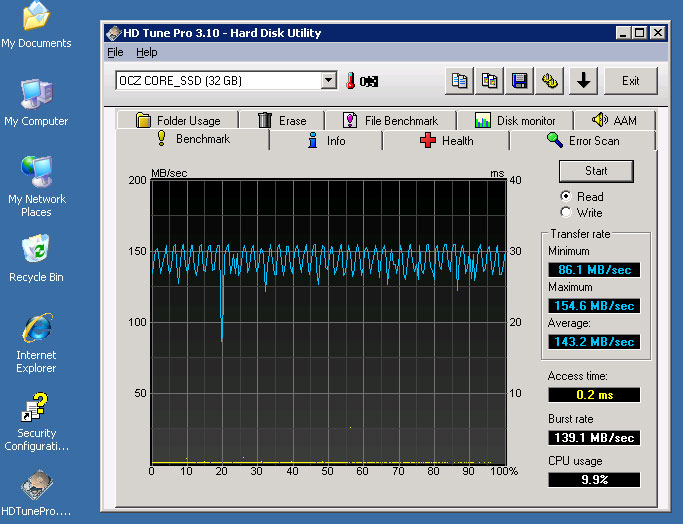This screenshot has width=683, height=524.
Task: Select the Write radio button
Action: [567, 212]
